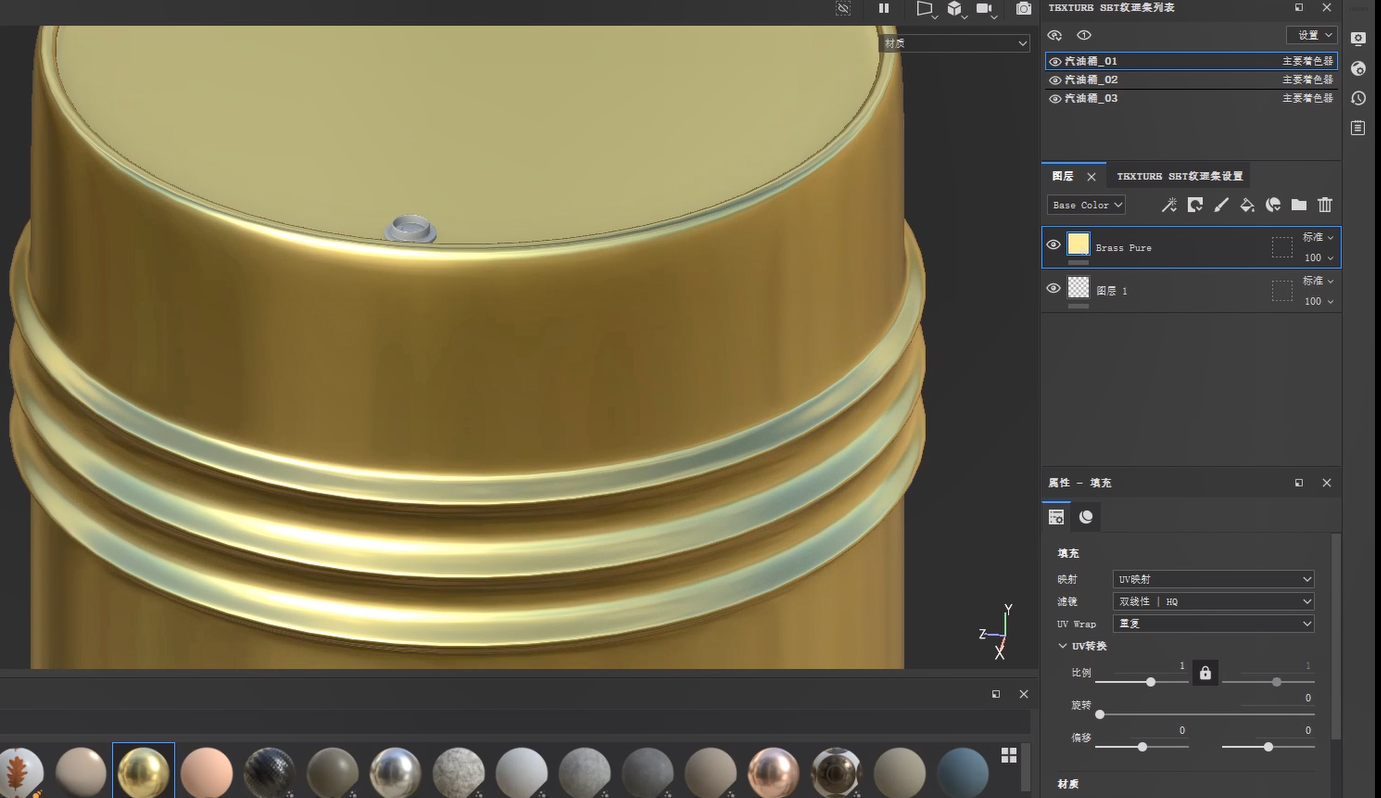Switch to the 图层 tab
The height and width of the screenshot is (798, 1381).
click(1063, 176)
